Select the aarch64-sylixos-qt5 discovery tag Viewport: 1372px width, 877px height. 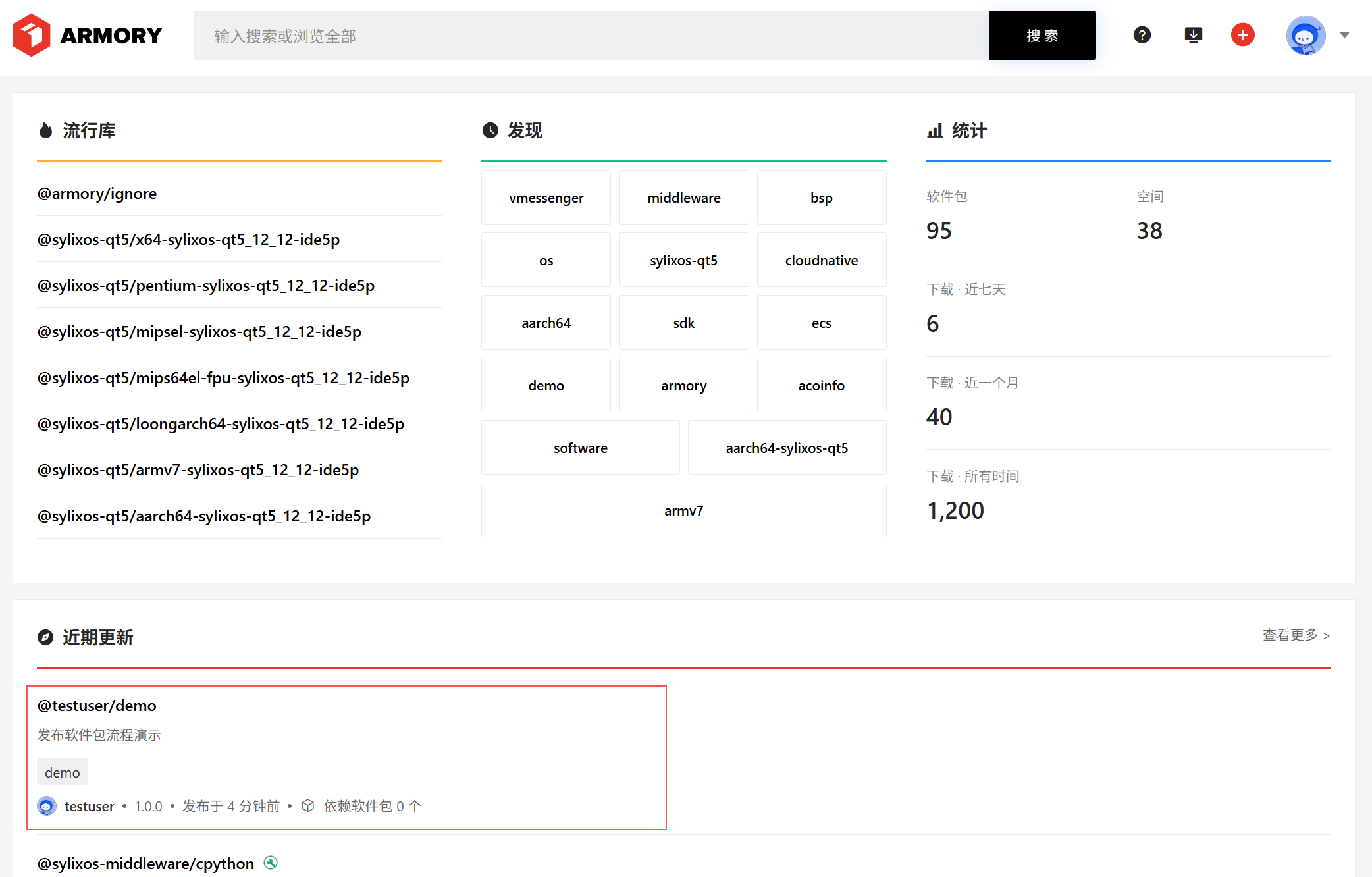[786, 448]
